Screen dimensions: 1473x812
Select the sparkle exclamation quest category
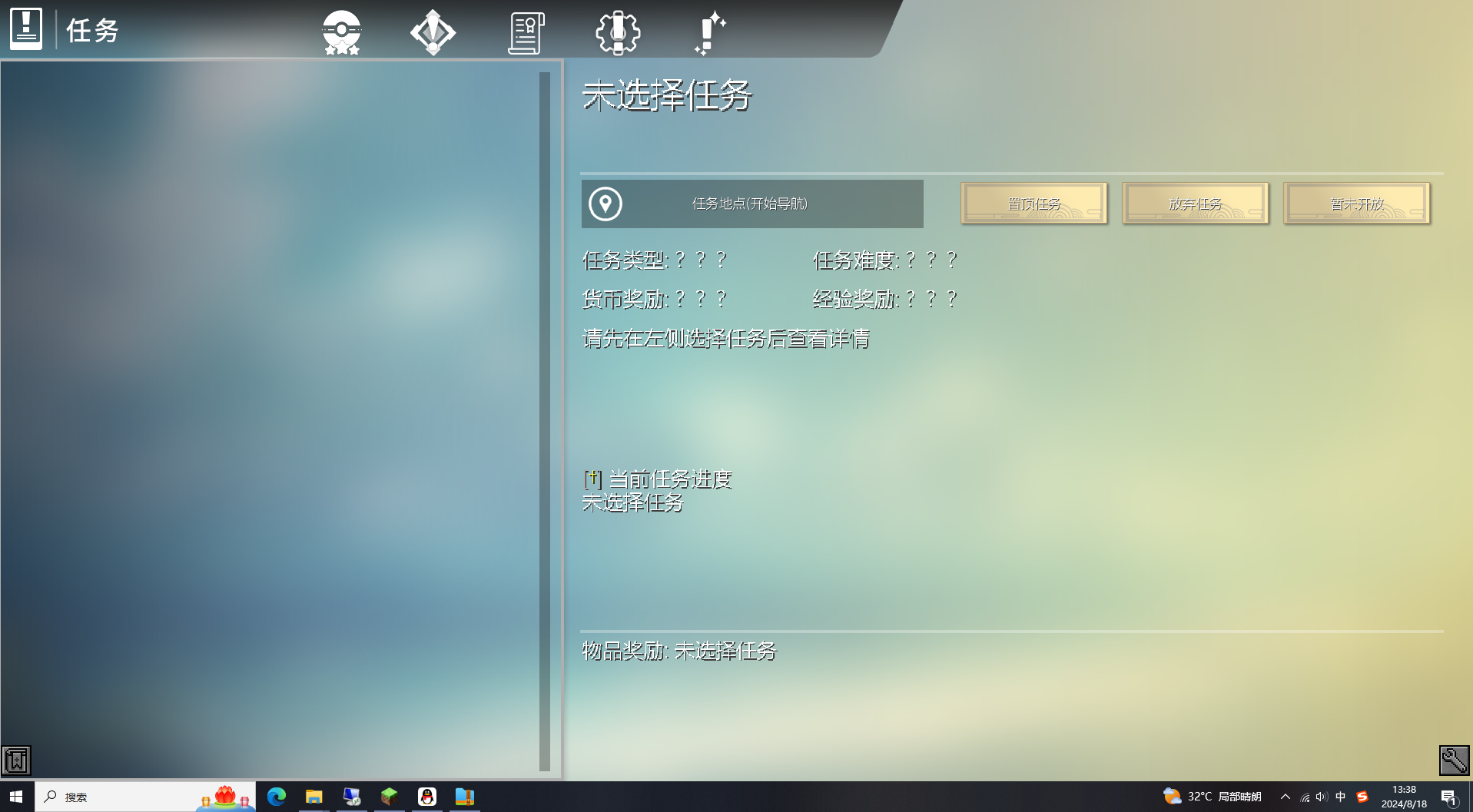pyautogui.click(x=709, y=33)
